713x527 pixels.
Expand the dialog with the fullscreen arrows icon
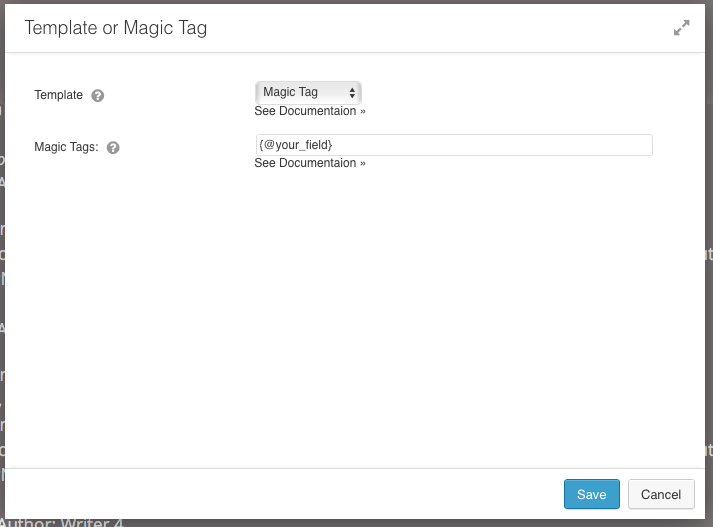[681, 28]
